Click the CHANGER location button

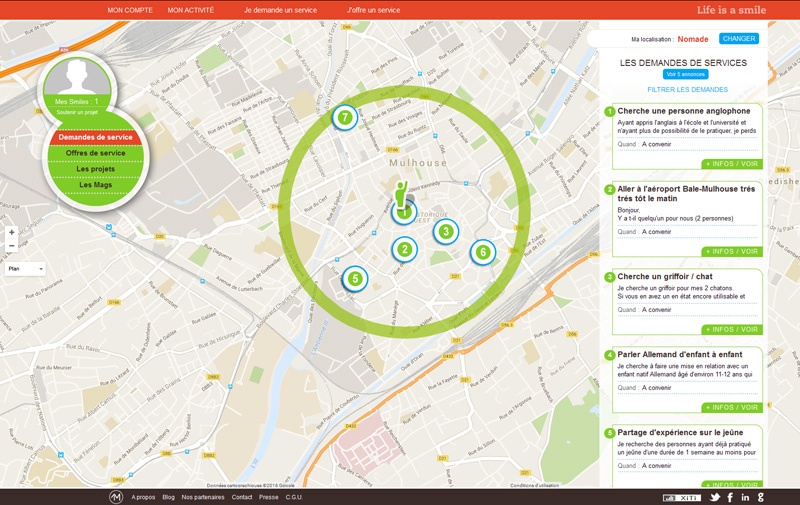click(x=739, y=39)
